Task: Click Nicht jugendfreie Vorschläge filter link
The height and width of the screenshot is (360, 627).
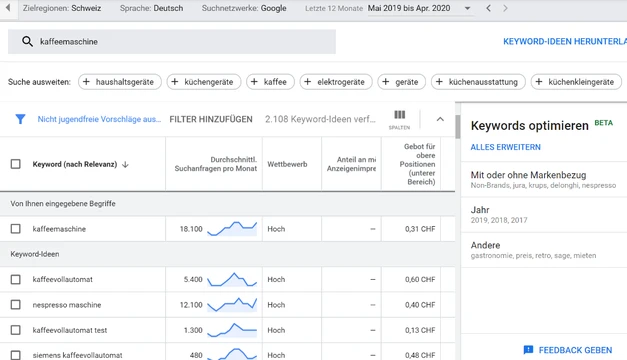Action: click(x=99, y=119)
